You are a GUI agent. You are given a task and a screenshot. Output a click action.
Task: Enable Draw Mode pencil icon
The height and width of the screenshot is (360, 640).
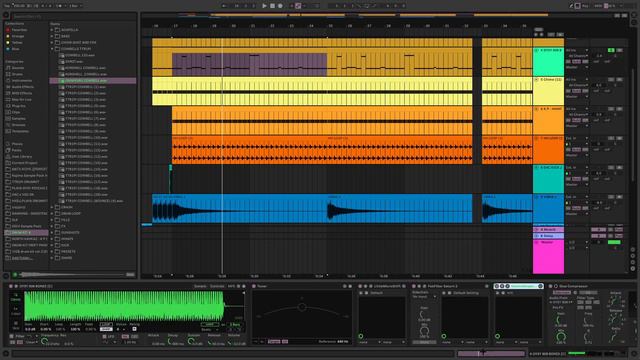click(x=571, y=6)
